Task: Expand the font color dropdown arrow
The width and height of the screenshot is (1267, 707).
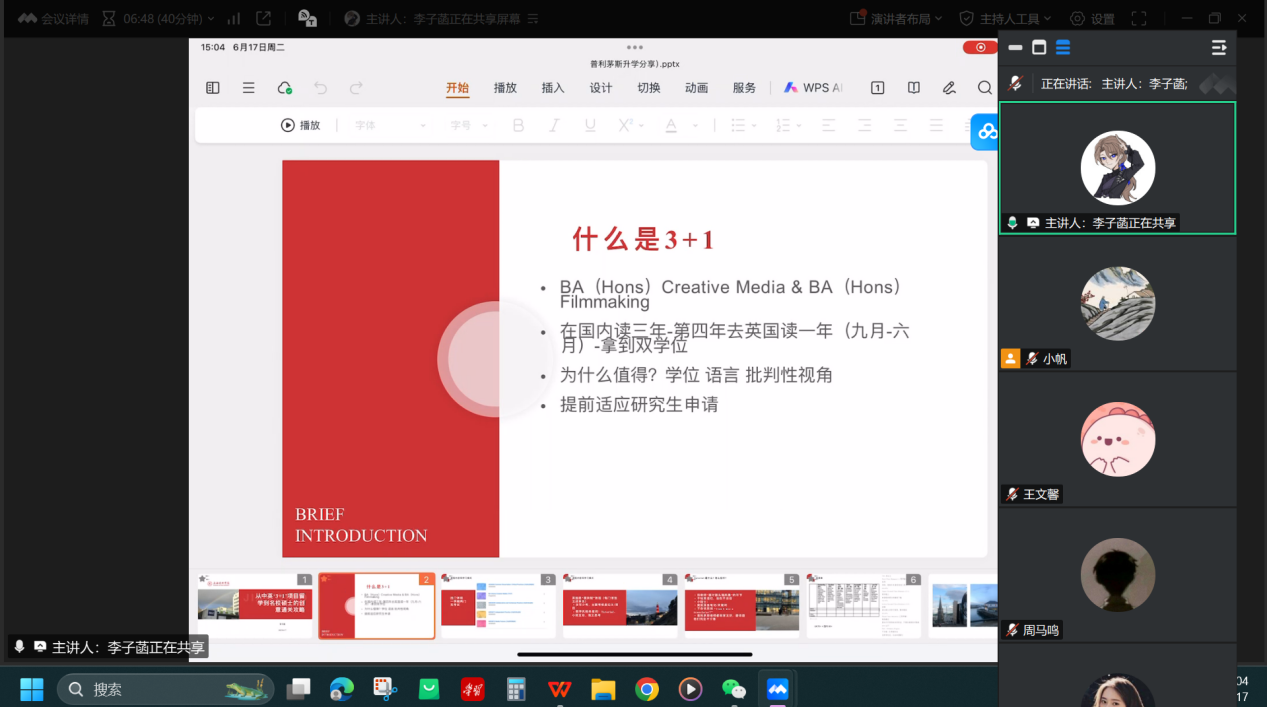Action: click(695, 126)
